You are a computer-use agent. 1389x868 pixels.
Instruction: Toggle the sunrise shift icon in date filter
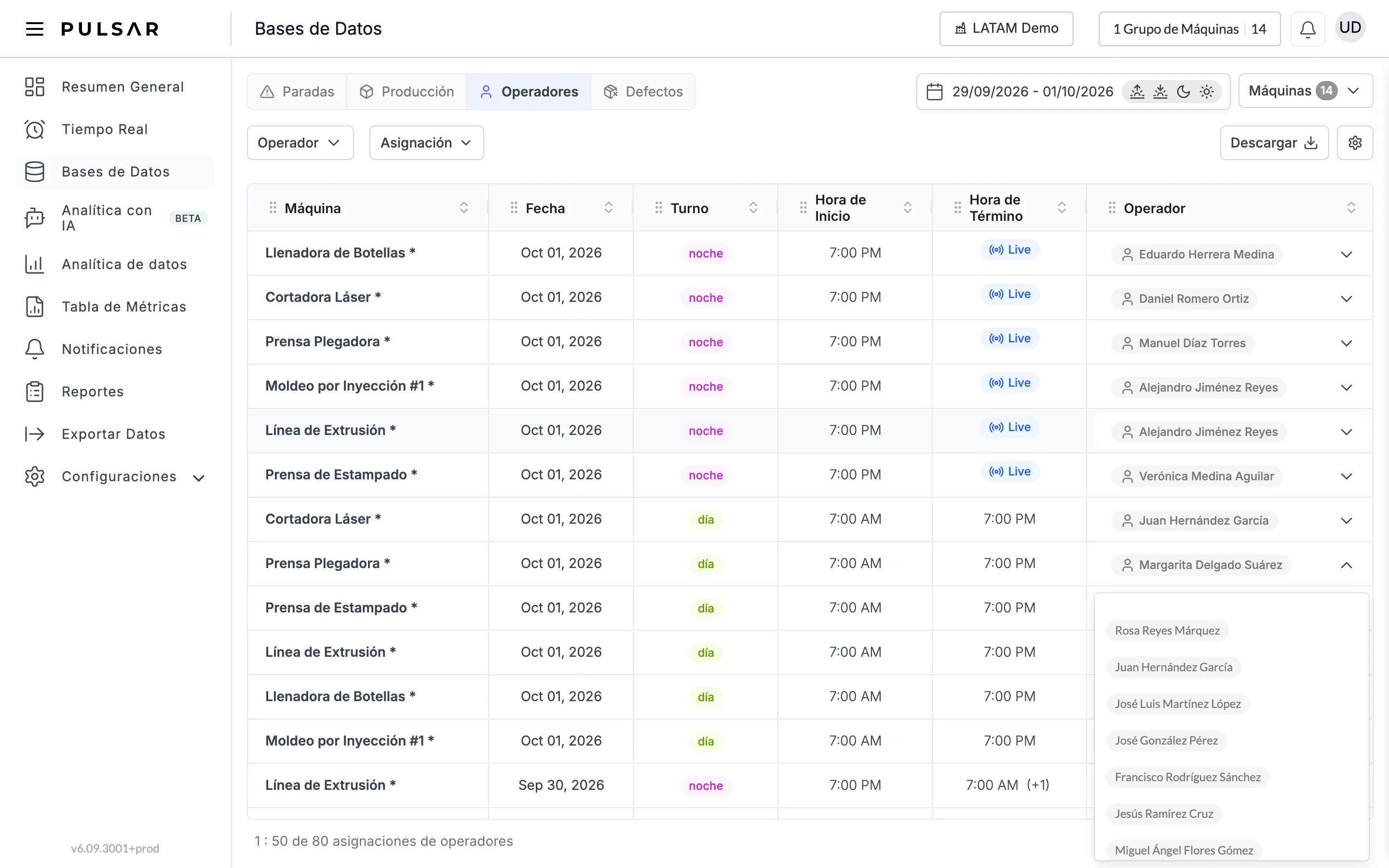pyautogui.click(x=1137, y=92)
